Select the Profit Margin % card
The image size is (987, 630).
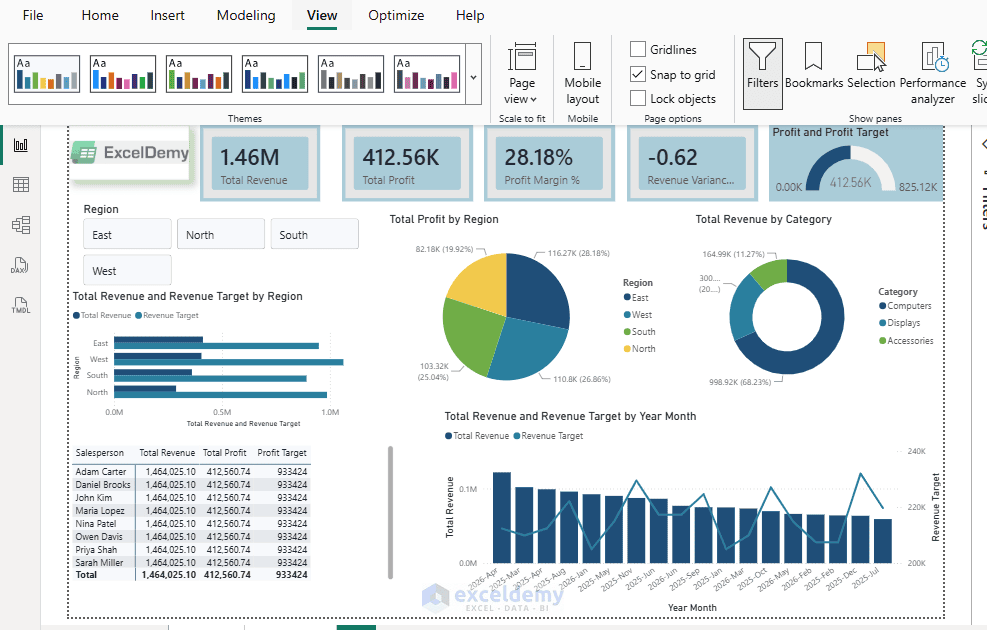click(x=550, y=164)
